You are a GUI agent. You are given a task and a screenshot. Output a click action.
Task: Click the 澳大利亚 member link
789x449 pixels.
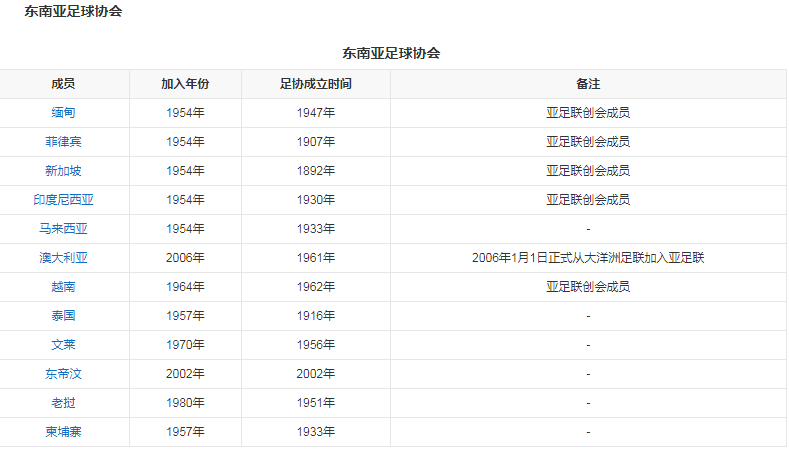[x=64, y=258]
